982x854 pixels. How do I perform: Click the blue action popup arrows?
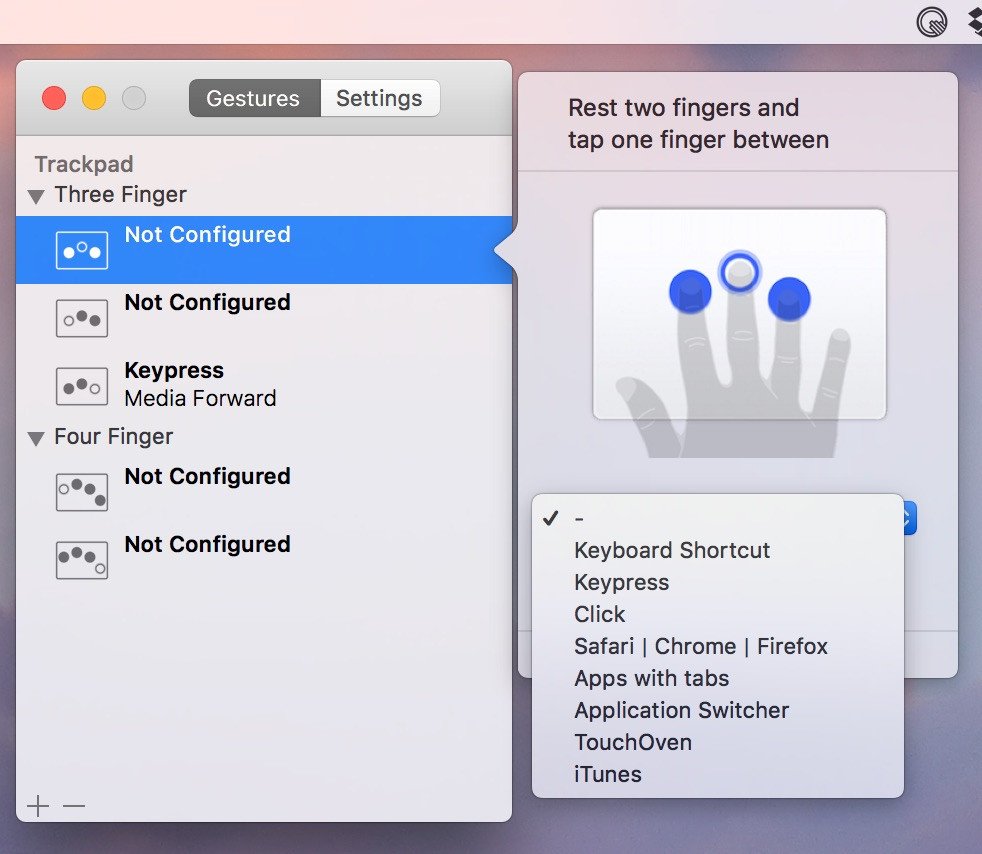tap(909, 518)
